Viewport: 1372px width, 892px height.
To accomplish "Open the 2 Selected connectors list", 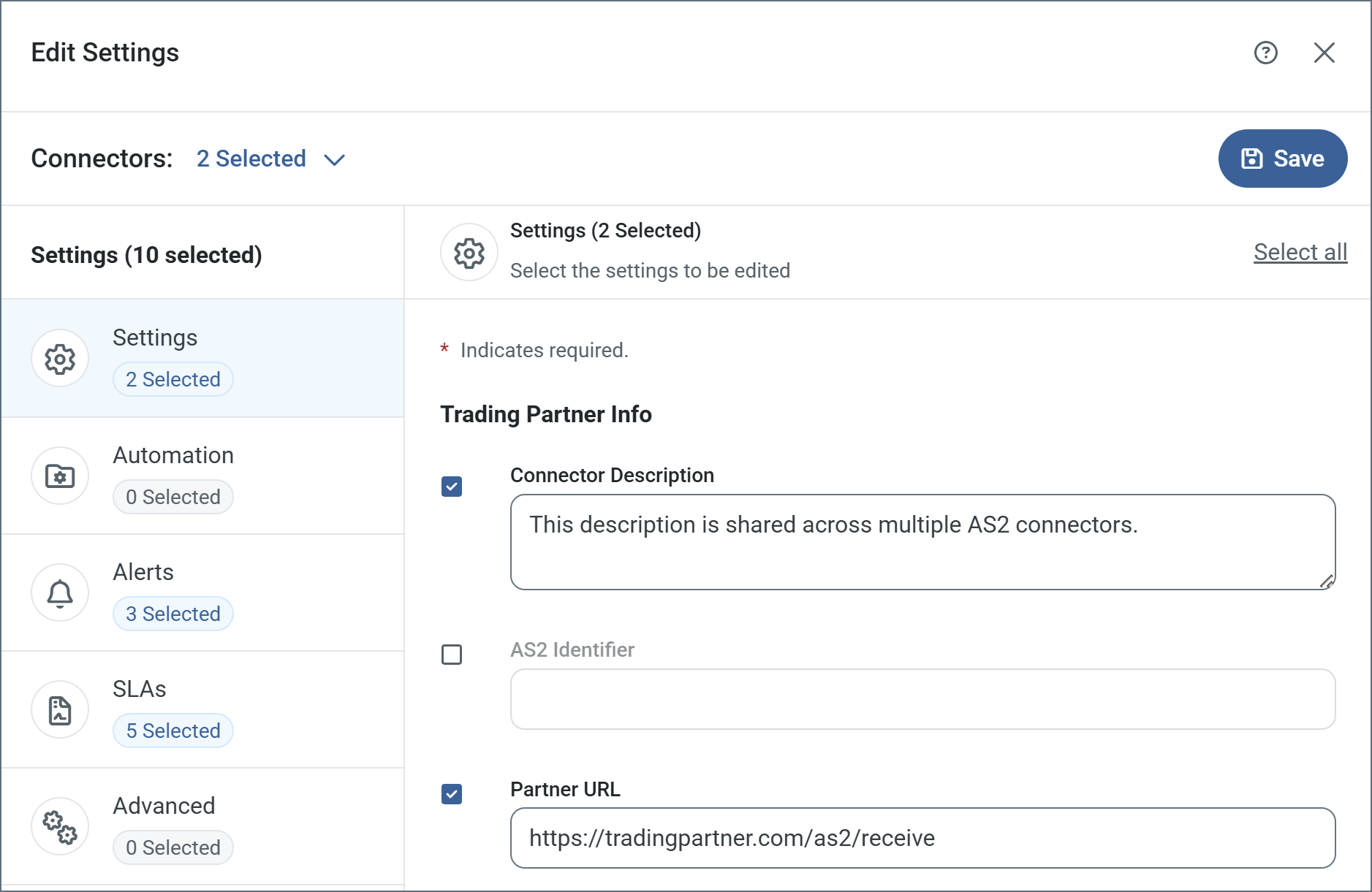I will tap(251, 159).
